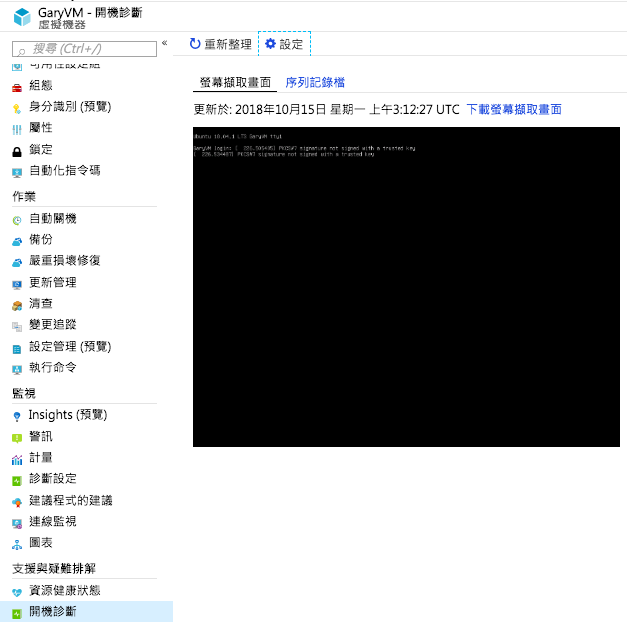Click the 監視 section header

coord(24,393)
